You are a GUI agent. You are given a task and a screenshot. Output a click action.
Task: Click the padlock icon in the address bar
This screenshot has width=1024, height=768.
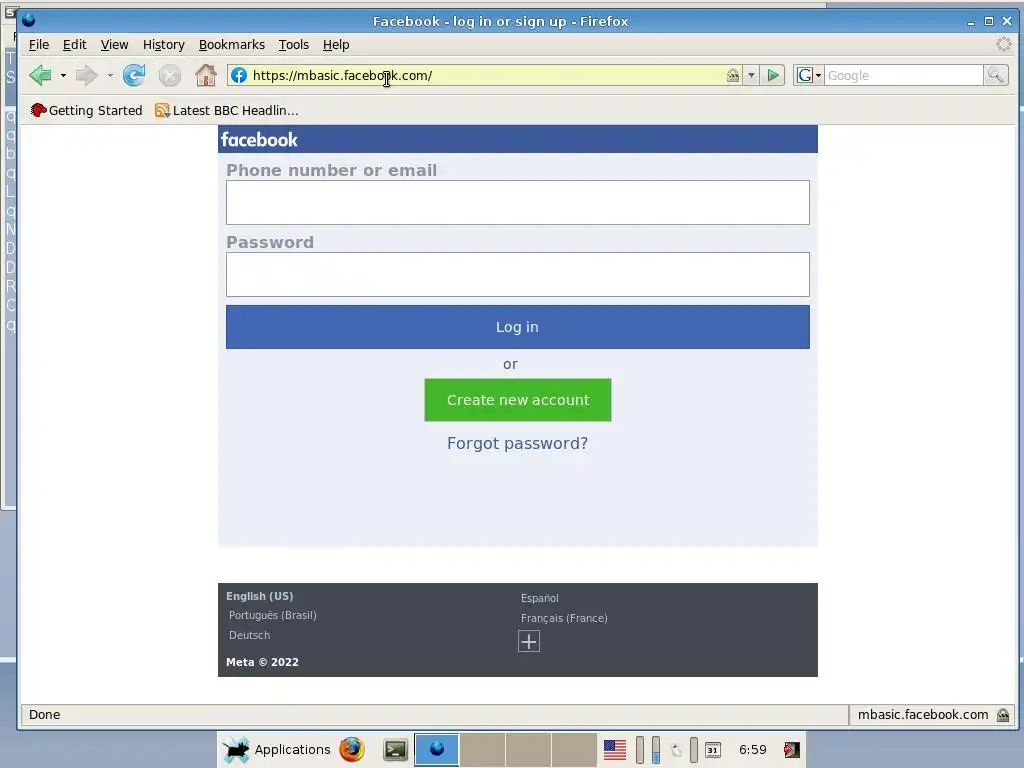point(733,75)
